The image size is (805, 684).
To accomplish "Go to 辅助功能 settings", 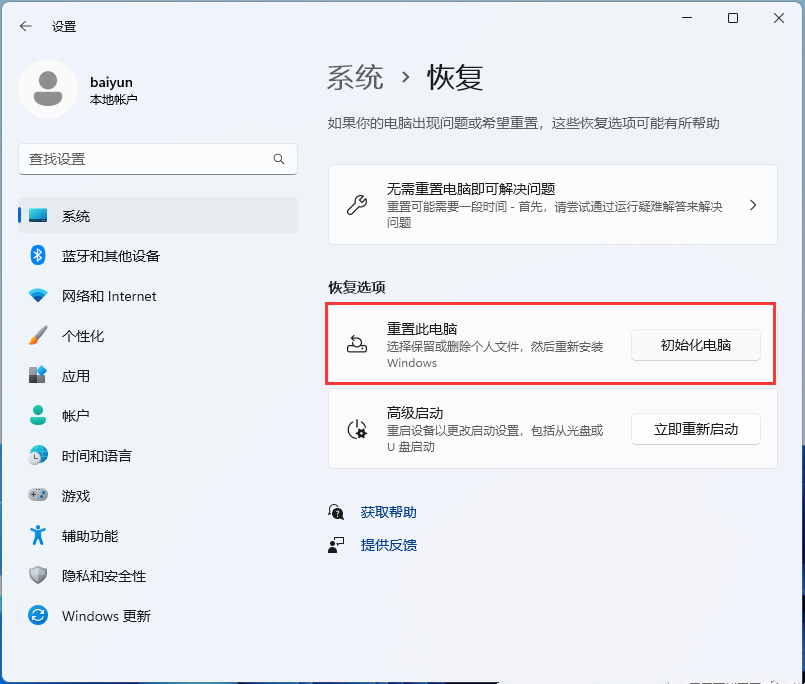I will (x=158, y=535).
